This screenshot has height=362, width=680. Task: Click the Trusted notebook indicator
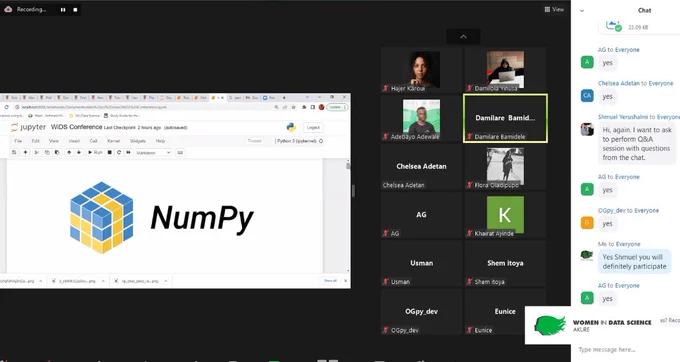click(x=255, y=141)
